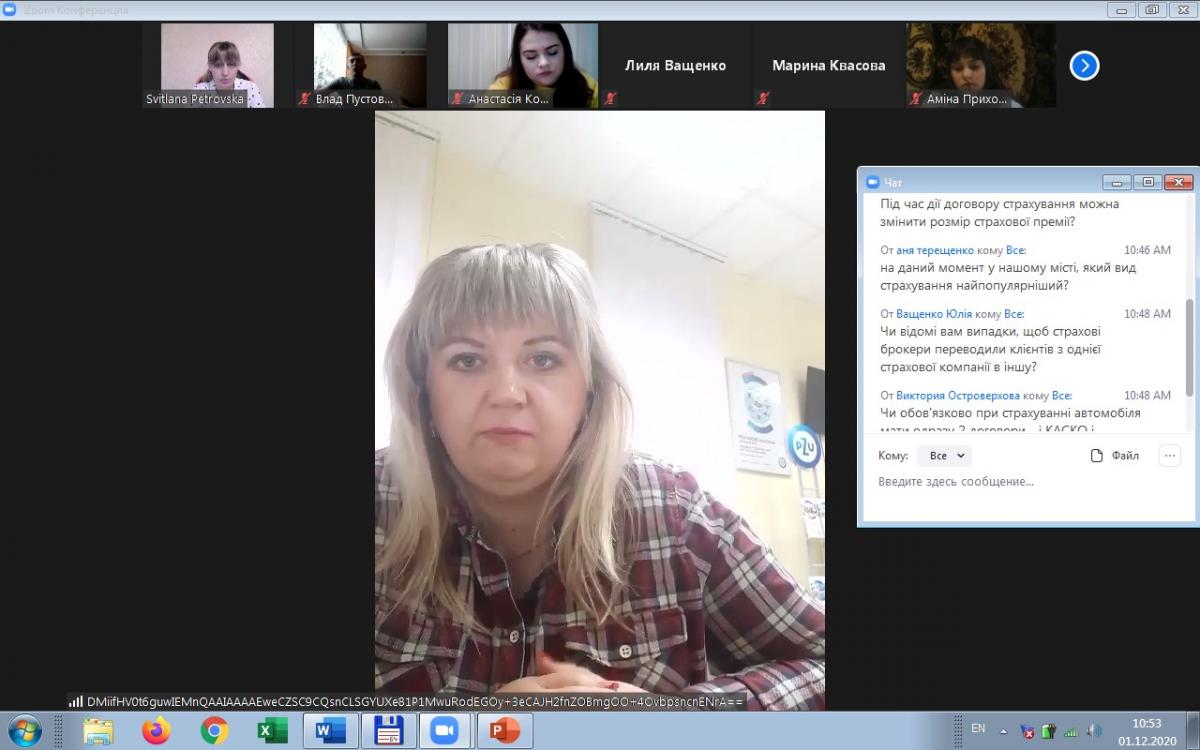The height and width of the screenshot is (750, 1200).
Task: Click recipient Все in аня терещенко message
Action: pos(1015,250)
